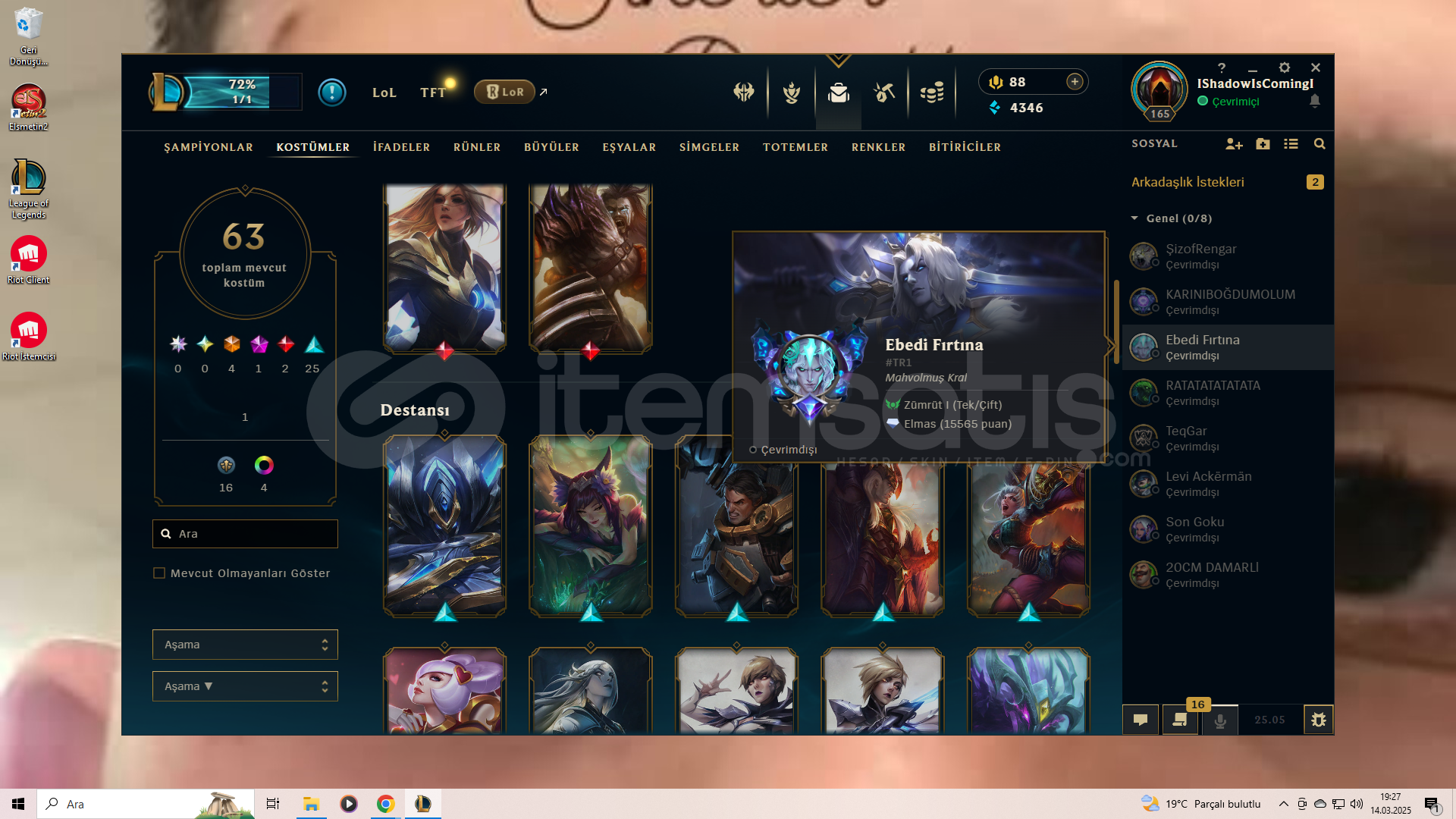This screenshot has height=819, width=1456.
Task: Open the Loot crafting icon
Action: [x=884, y=93]
